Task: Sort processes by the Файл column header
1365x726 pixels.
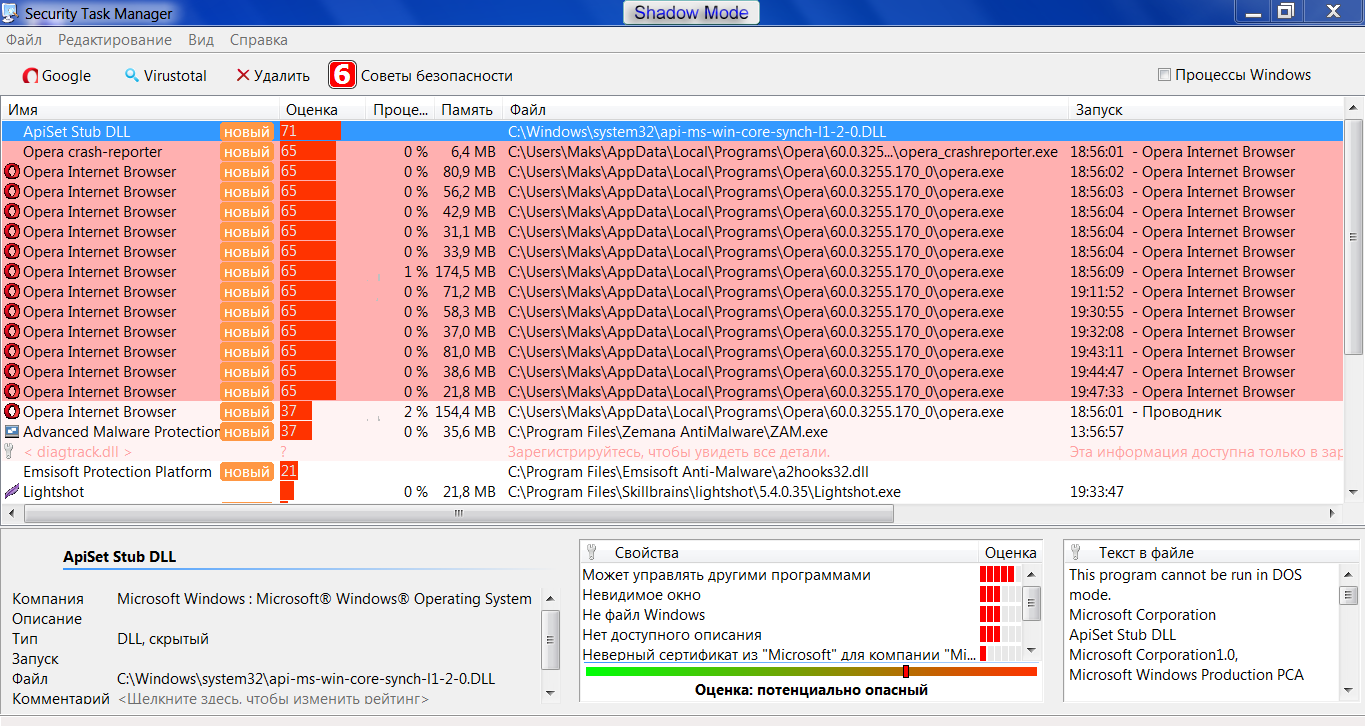Action: [785, 110]
